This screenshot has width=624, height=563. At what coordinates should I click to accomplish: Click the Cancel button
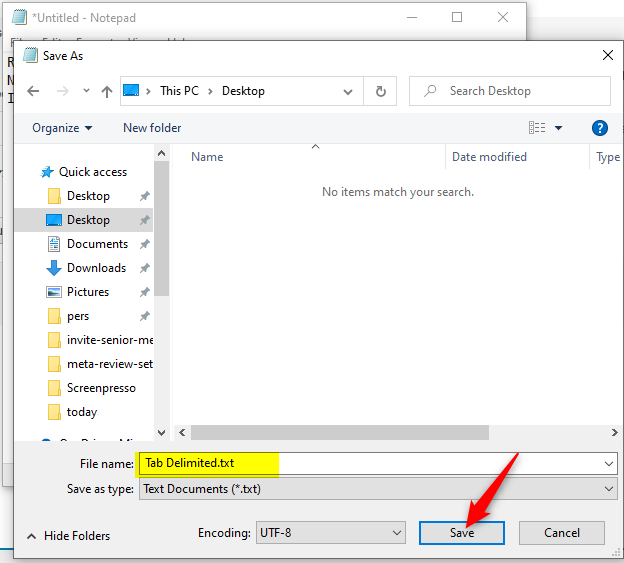click(x=562, y=533)
